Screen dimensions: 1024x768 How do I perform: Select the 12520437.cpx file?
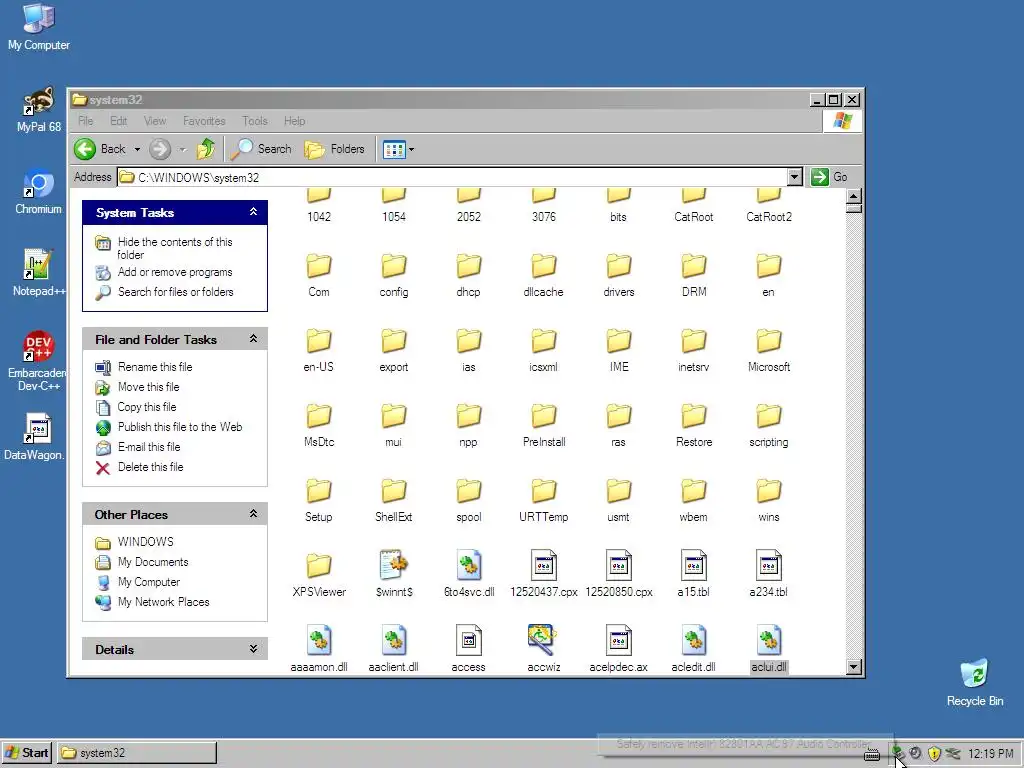[543, 575]
